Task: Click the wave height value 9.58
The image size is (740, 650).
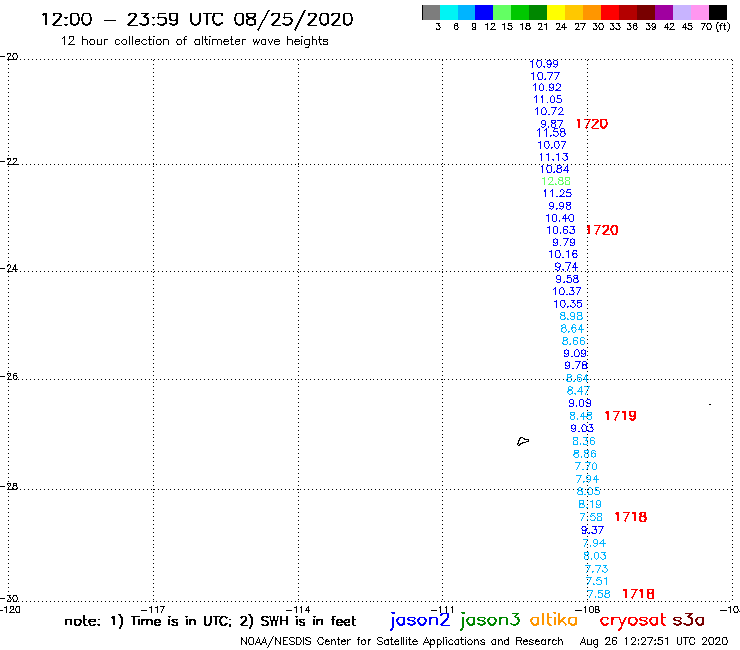Action: tap(567, 279)
